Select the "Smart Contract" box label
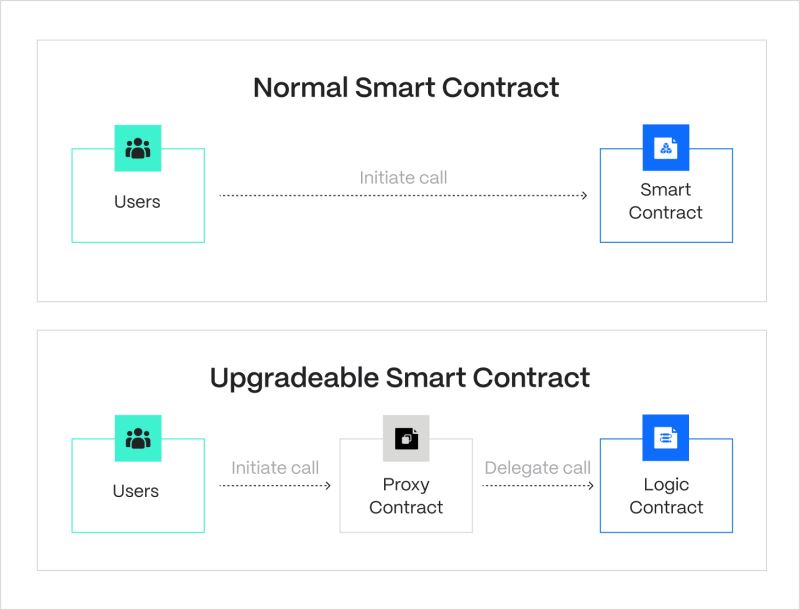The height and width of the screenshot is (610, 800). tap(666, 201)
